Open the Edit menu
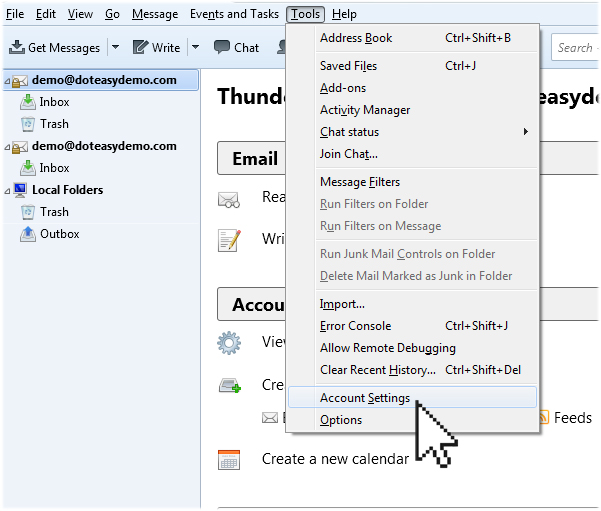The width and height of the screenshot is (601, 511). pyautogui.click(x=46, y=14)
